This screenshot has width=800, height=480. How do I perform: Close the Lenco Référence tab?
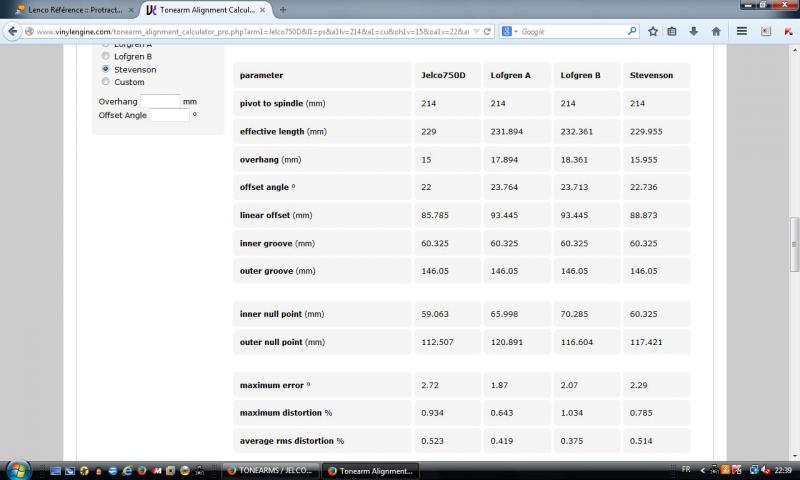(131, 10)
